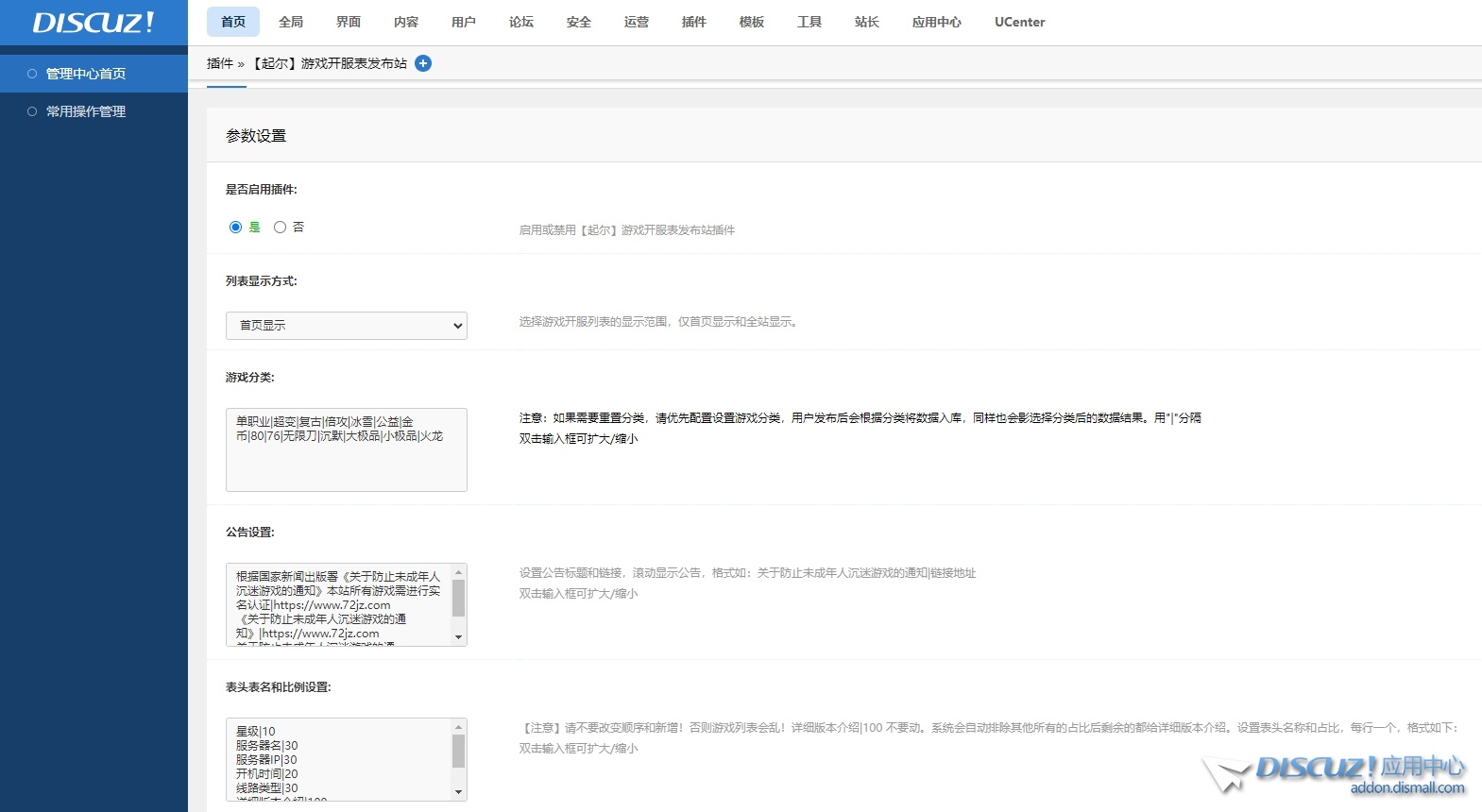The height and width of the screenshot is (812, 1482).
Task: Click the 插件 breadcrumb link
Action: tap(219, 63)
